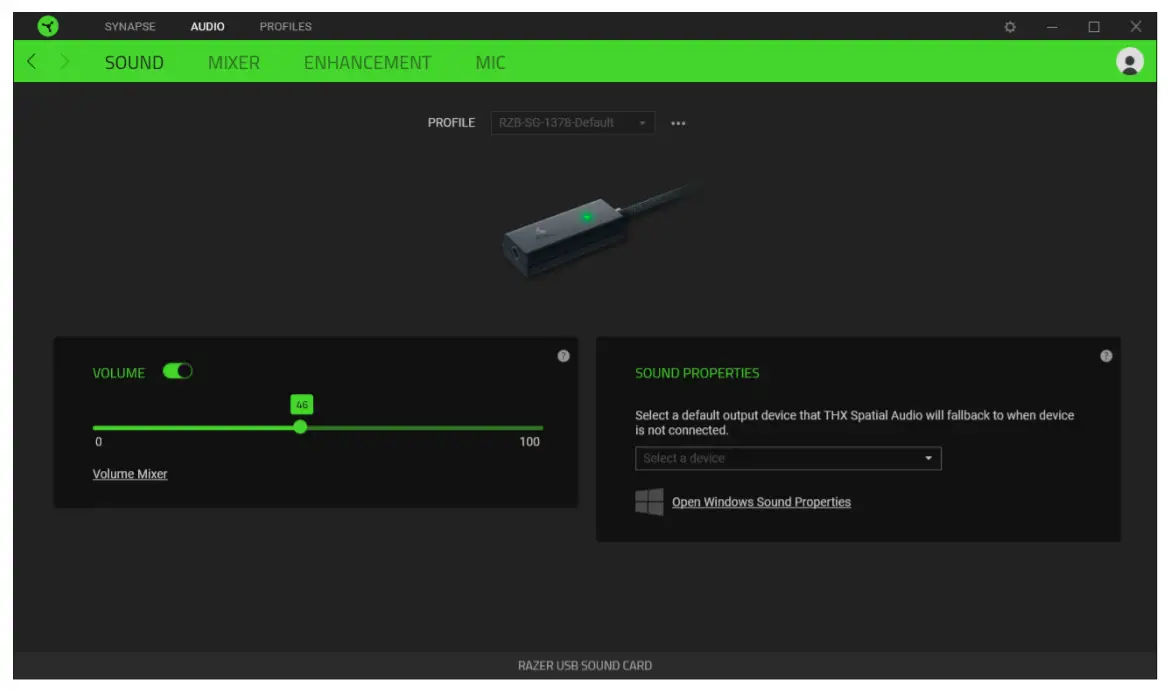Viewport: 1173px width, 693px height.
Task: Open the ENHANCEMENT tab
Action: tap(367, 62)
